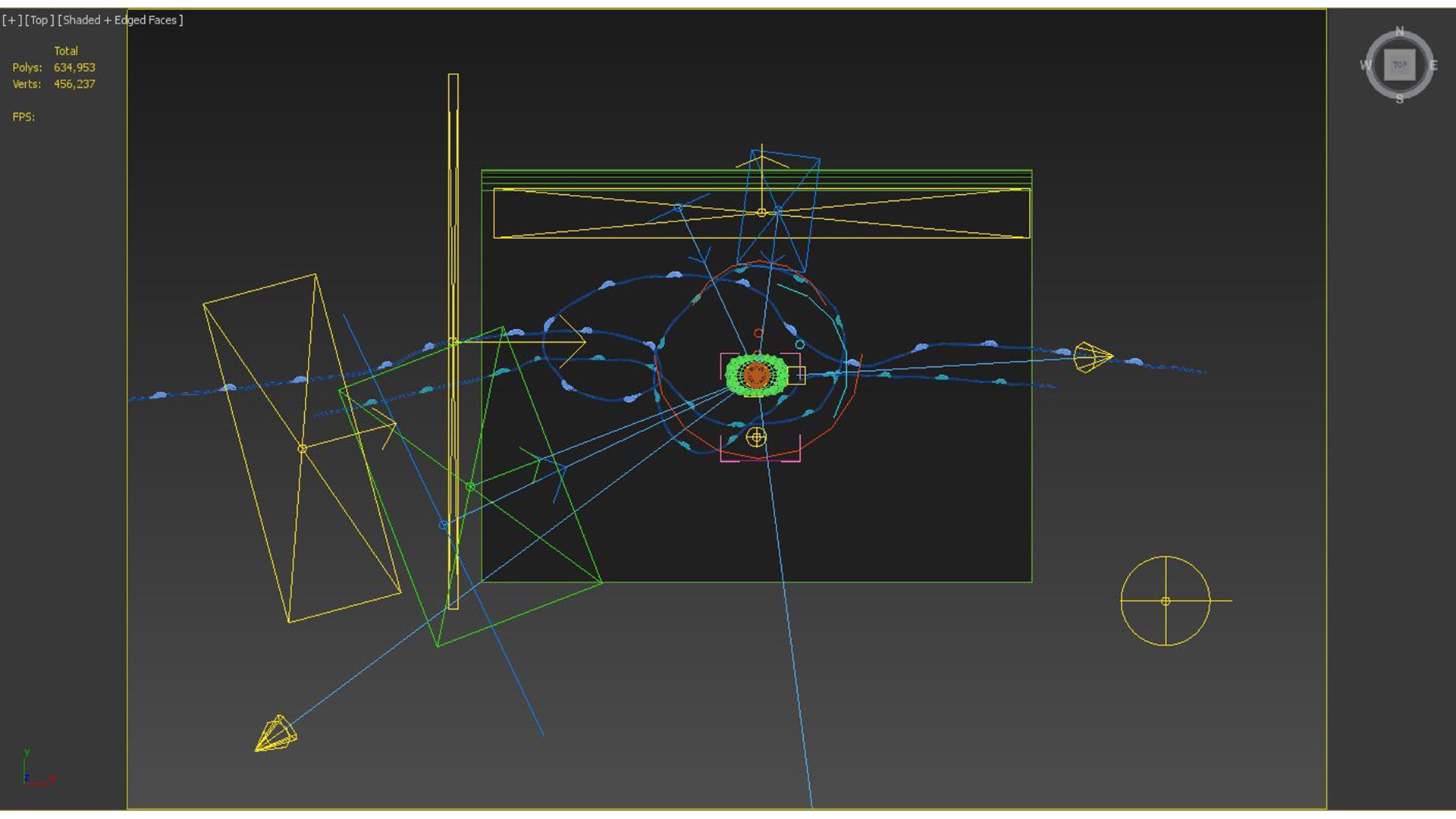Select the small cyan circle near central object
Screen dimensions: 1456x819
[799, 344]
